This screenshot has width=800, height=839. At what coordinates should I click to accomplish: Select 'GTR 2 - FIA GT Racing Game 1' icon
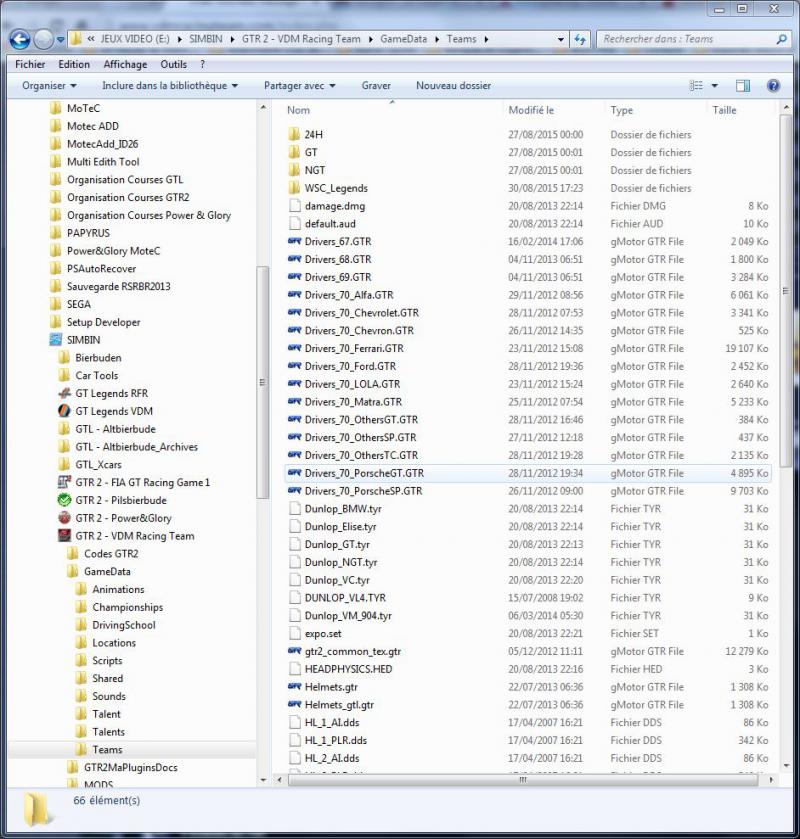[x=64, y=482]
